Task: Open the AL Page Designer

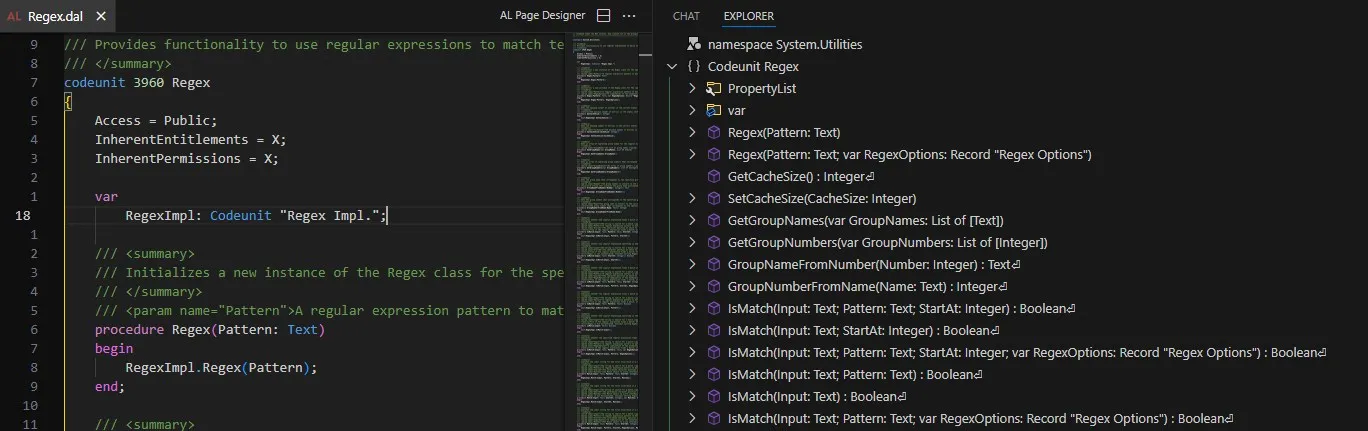Action: [x=542, y=16]
